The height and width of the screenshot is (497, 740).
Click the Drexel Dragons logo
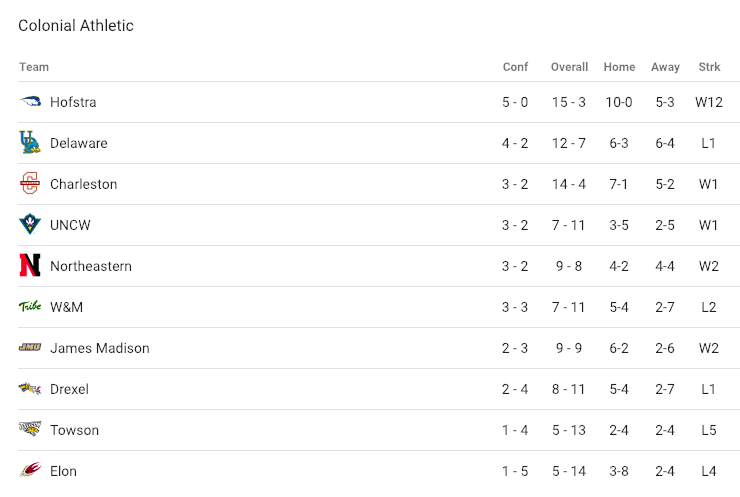click(x=30, y=389)
